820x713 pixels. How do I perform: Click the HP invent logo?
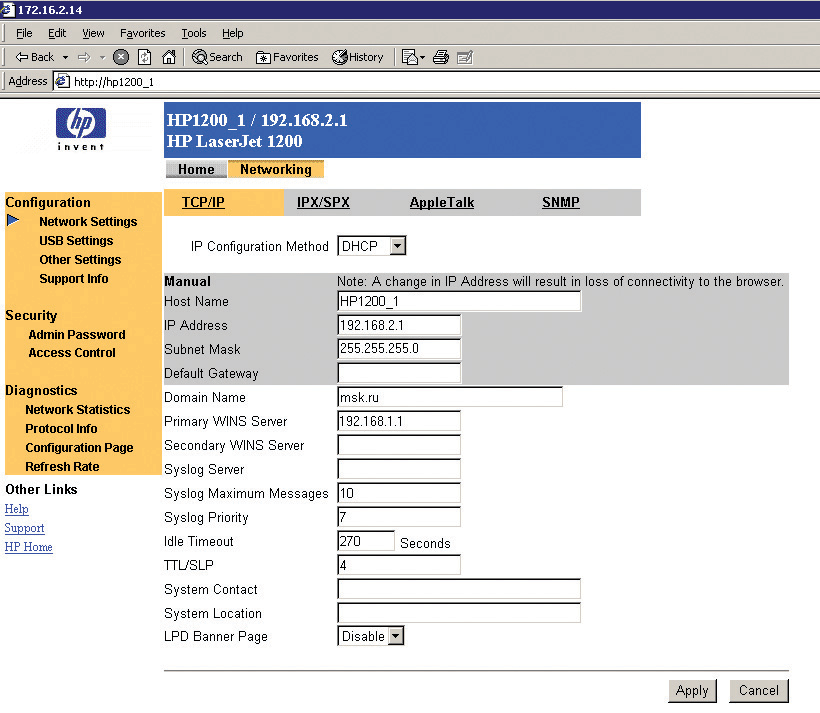tap(81, 129)
